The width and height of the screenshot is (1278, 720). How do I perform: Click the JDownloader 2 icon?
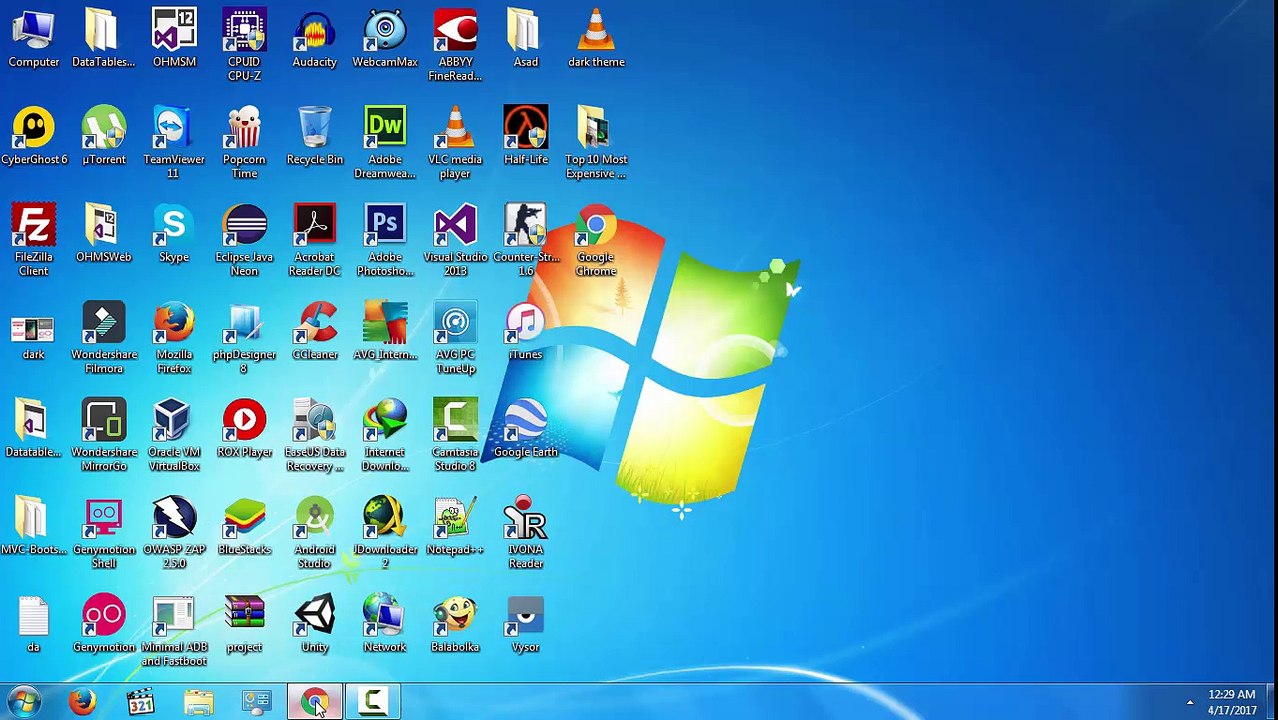click(x=385, y=534)
